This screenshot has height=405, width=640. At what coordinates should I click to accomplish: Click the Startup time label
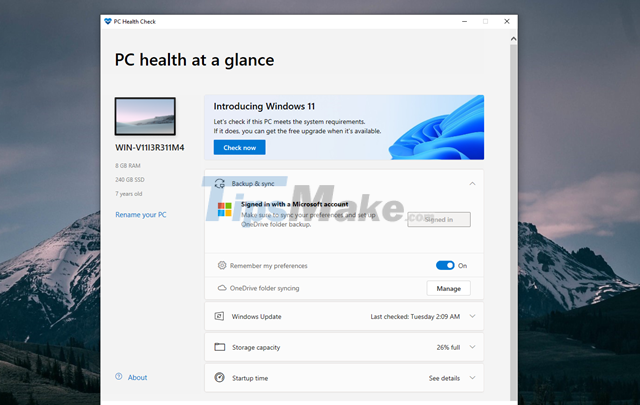[x=250, y=378]
